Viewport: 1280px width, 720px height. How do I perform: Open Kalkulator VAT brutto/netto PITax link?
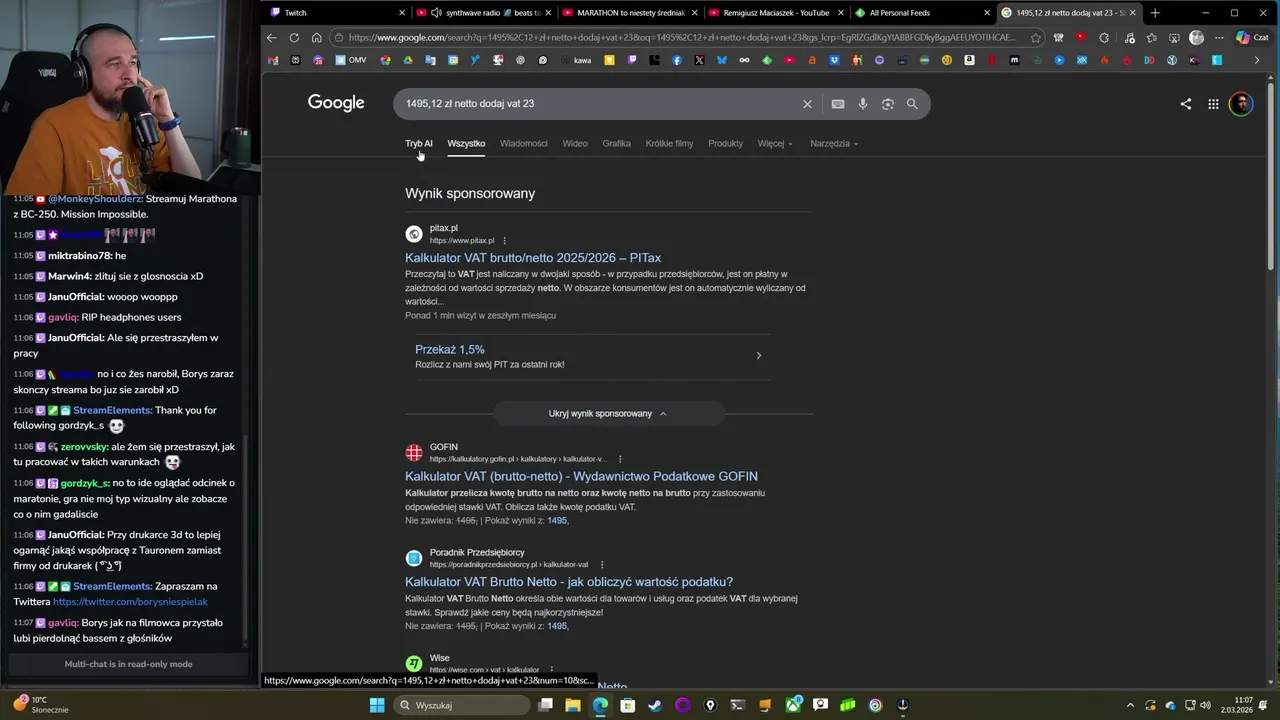click(533, 258)
